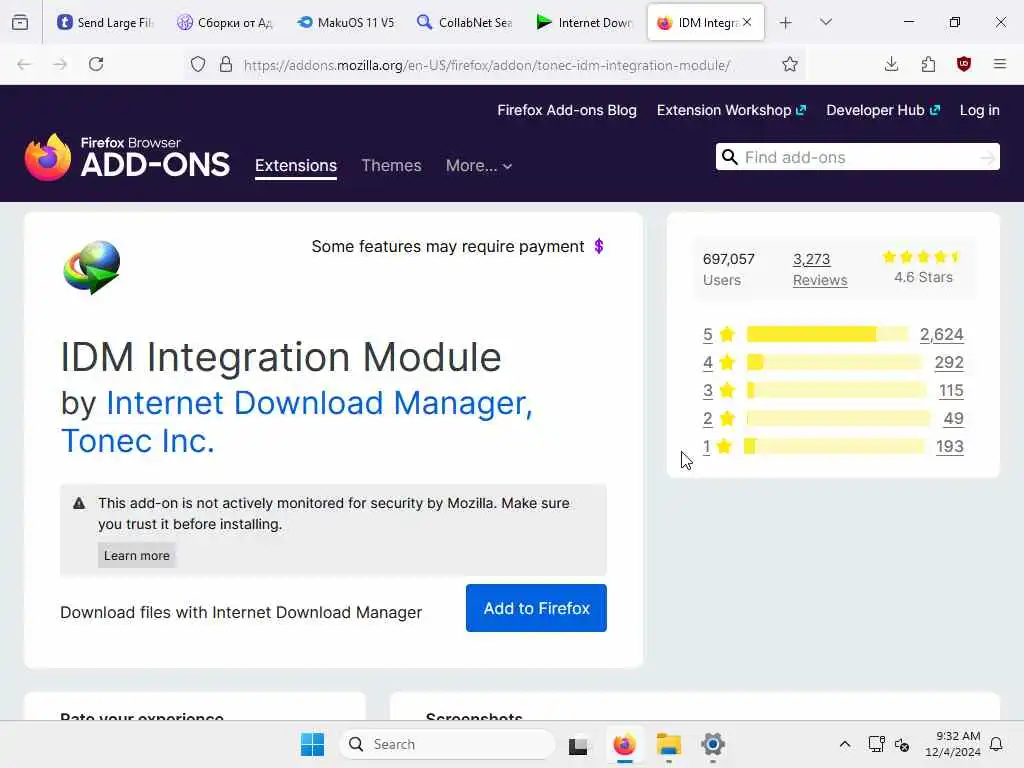
Task: Click IDM Integration Module extension icon
Action: (91, 267)
